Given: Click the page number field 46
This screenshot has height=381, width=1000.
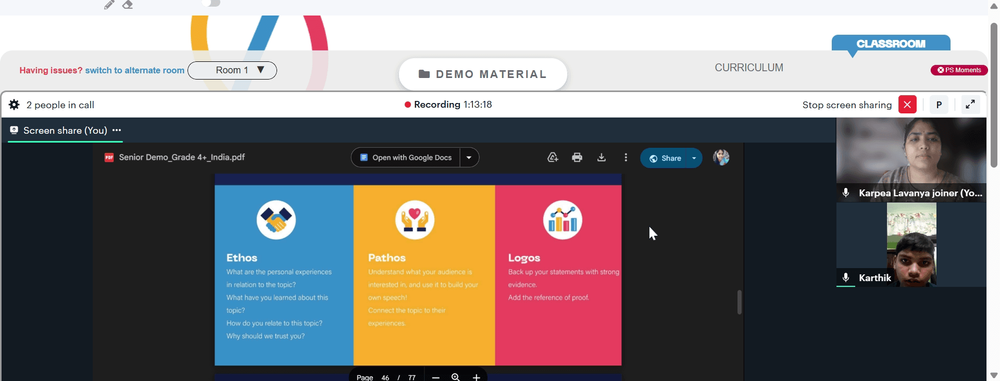Looking at the screenshot, I should pyautogui.click(x=385, y=378).
